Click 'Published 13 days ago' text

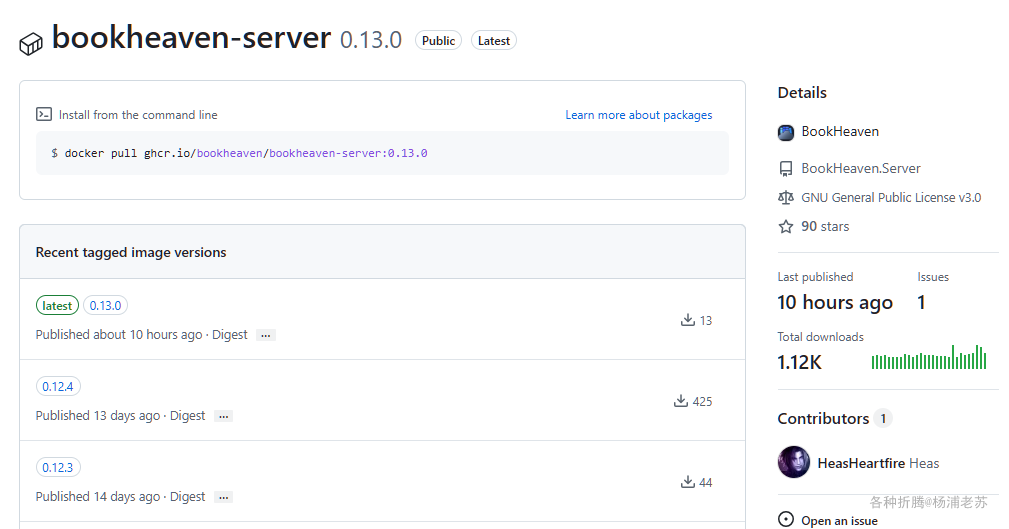click(x=98, y=416)
